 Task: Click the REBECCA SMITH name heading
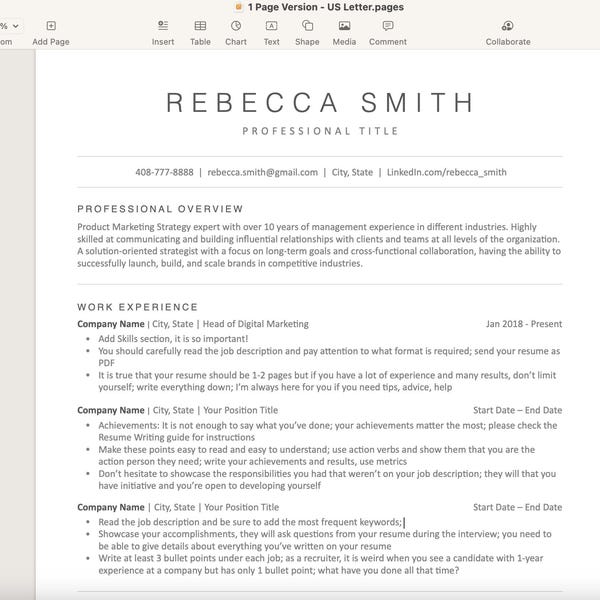[x=320, y=103]
